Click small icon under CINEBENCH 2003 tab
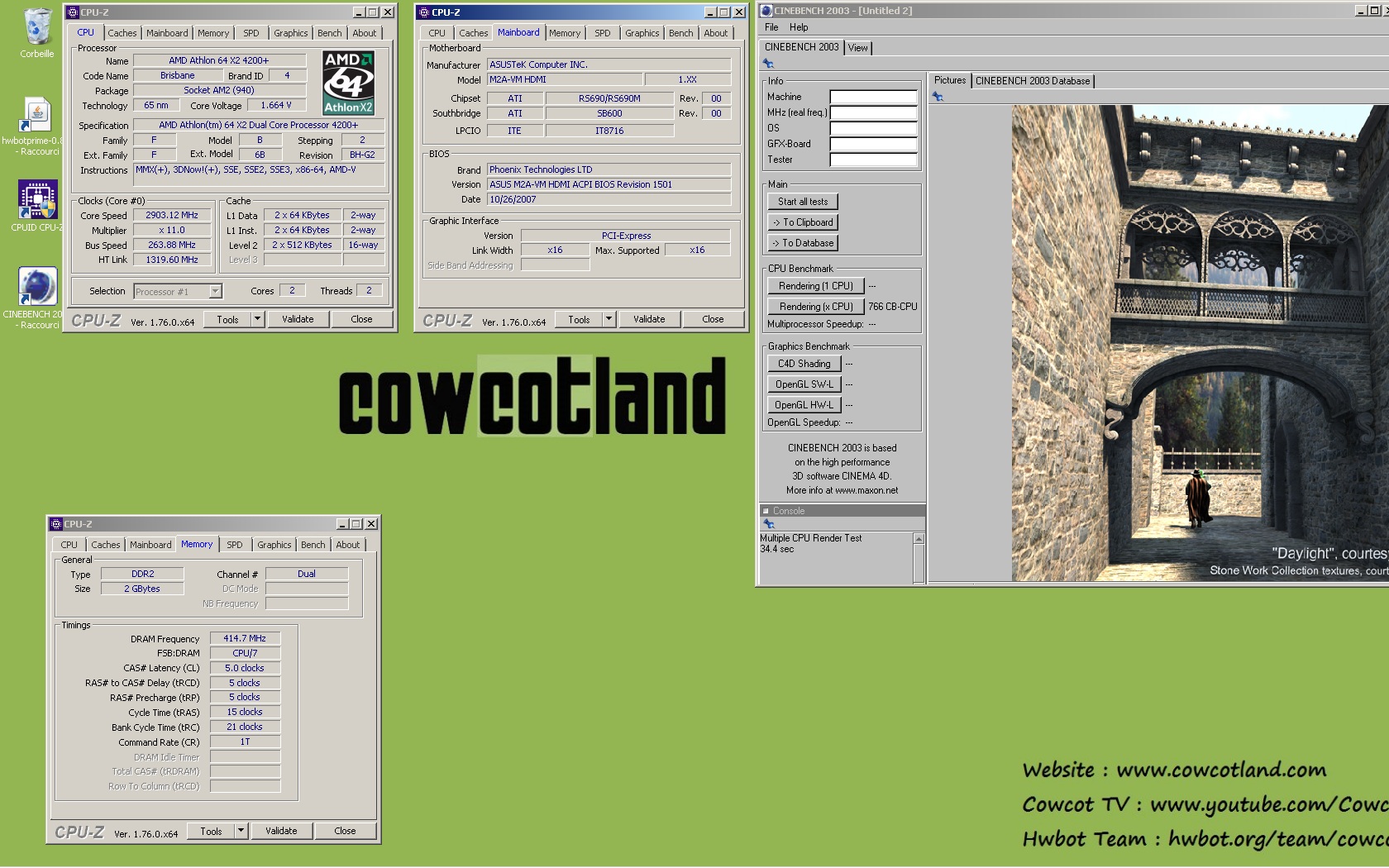 [x=768, y=64]
